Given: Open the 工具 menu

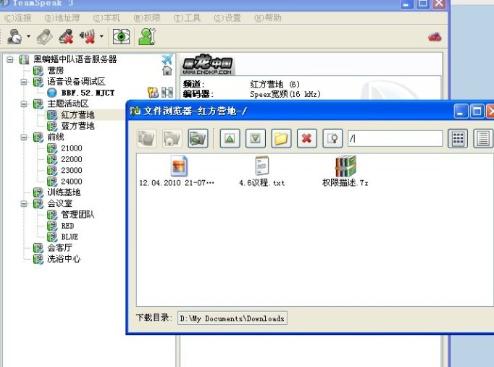Looking at the screenshot, I should click(187, 18).
